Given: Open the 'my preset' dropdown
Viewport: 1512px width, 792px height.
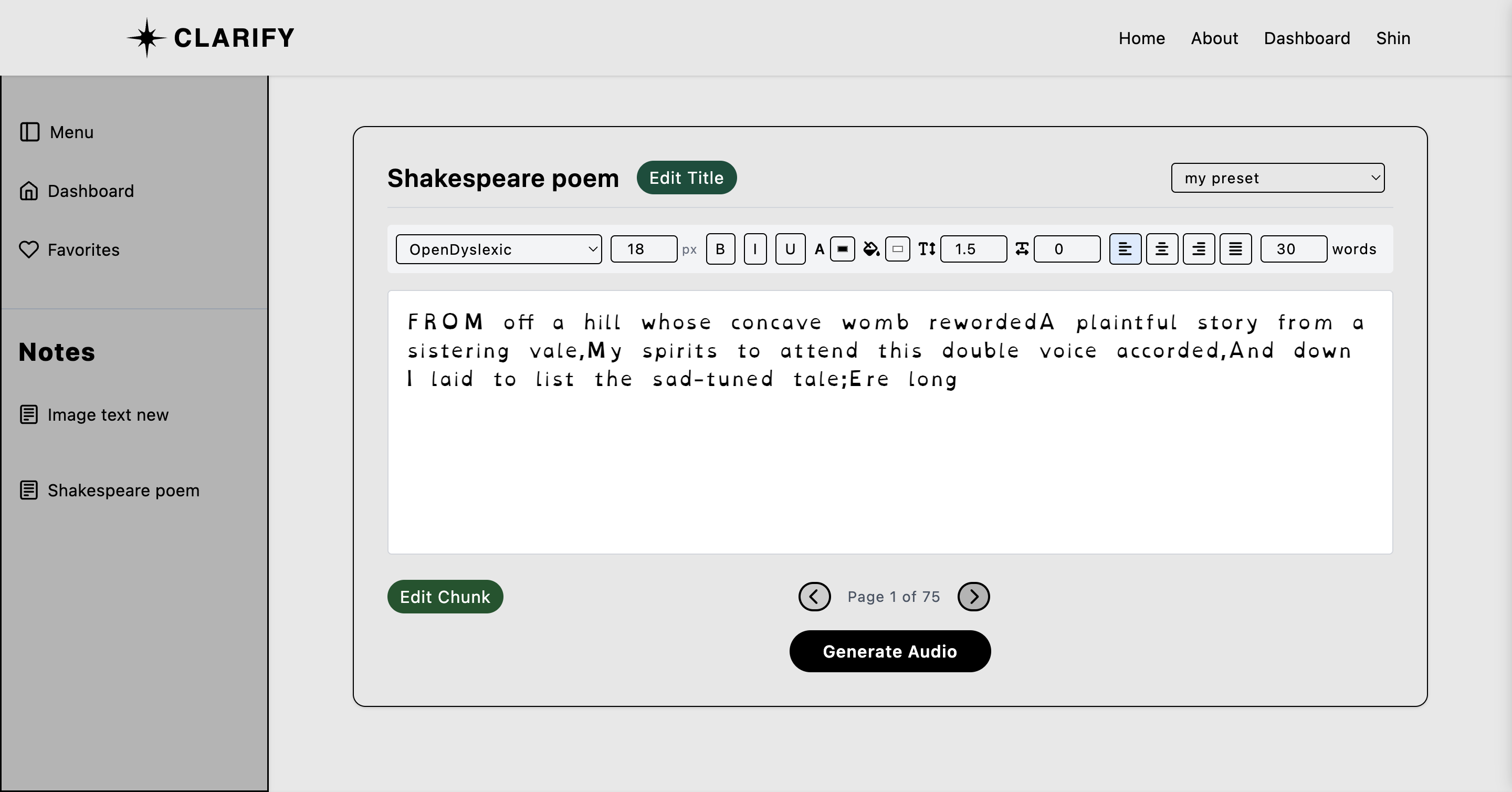Looking at the screenshot, I should point(1277,178).
